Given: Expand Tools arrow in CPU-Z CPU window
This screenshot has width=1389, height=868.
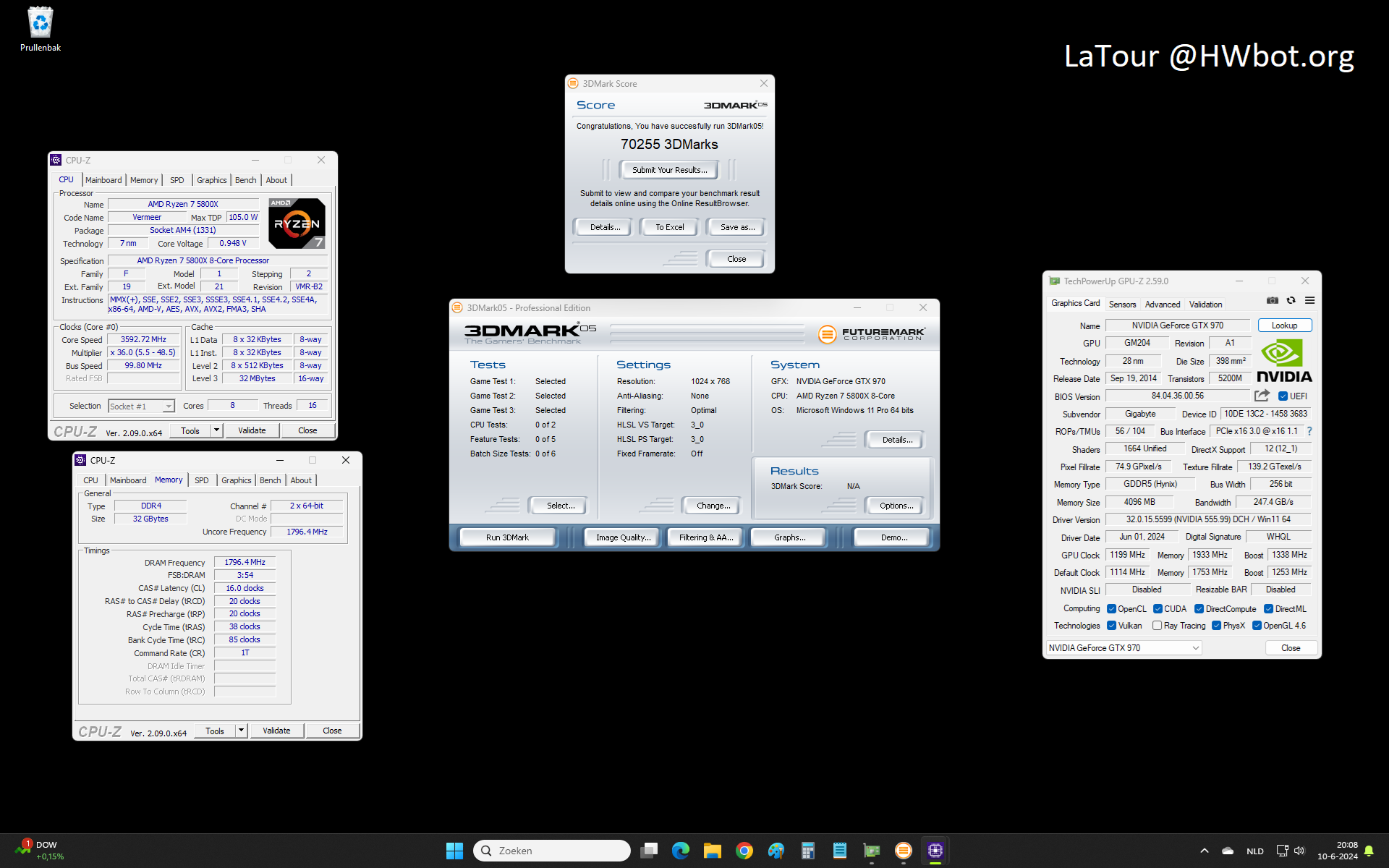Looking at the screenshot, I should (x=216, y=430).
